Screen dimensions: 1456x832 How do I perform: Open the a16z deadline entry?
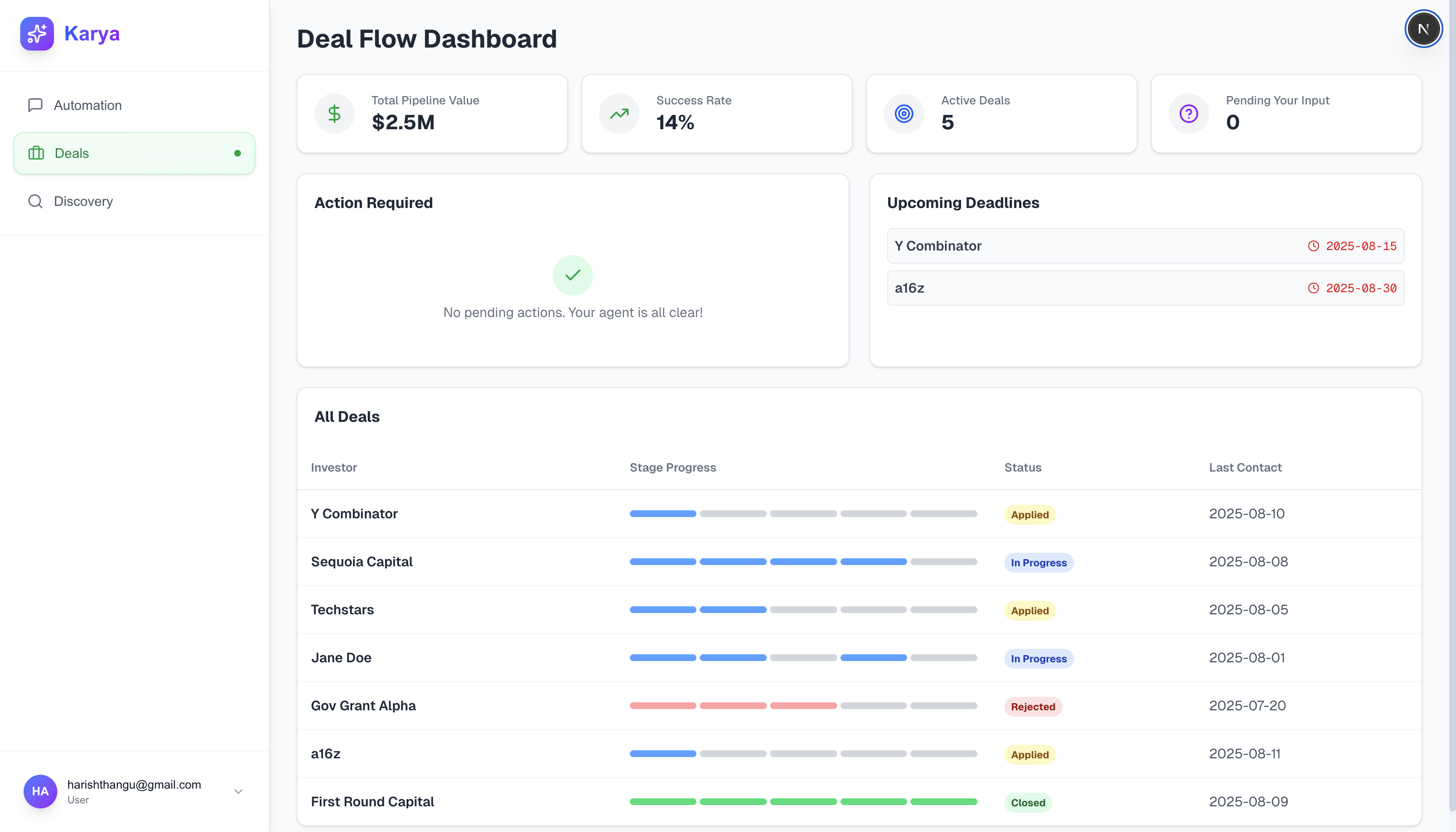1144,288
